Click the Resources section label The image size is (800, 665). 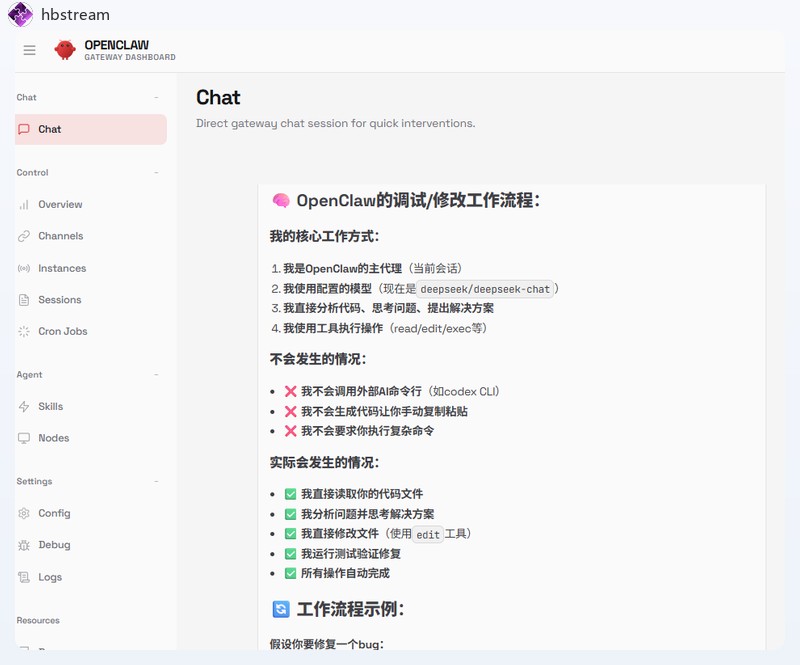pyautogui.click(x=38, y=621)
